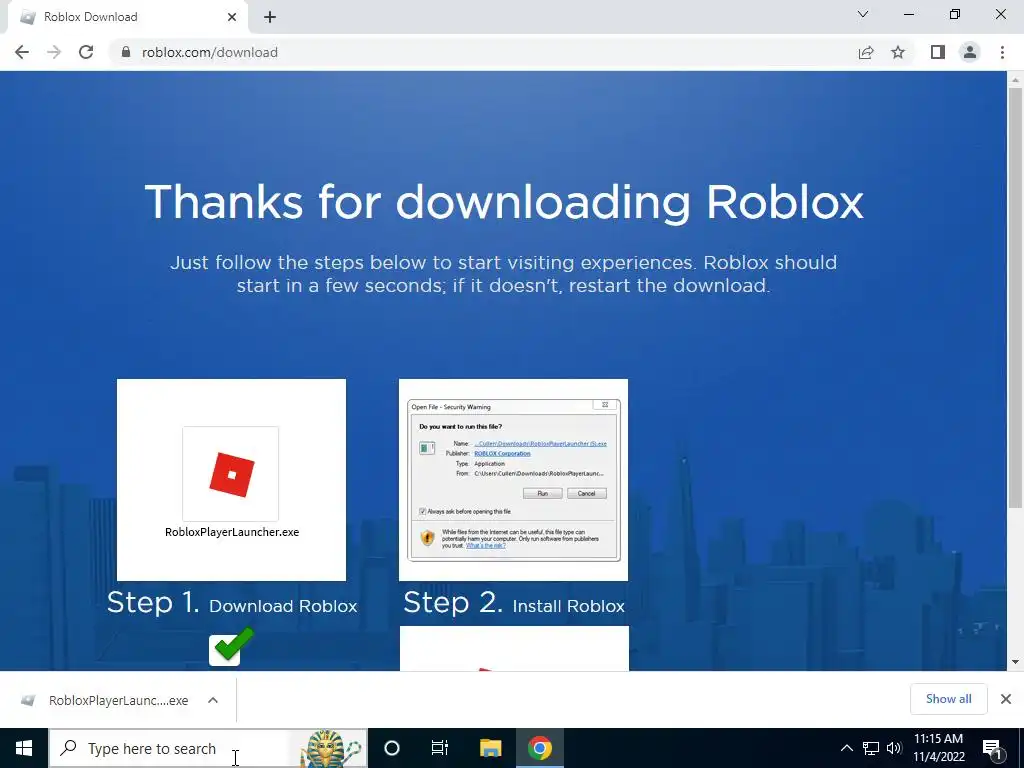1024x768 pixels.
Task: Click the RobloxPlayerLauncher.exe step 1 image
Action: click(x=231, y=479)
